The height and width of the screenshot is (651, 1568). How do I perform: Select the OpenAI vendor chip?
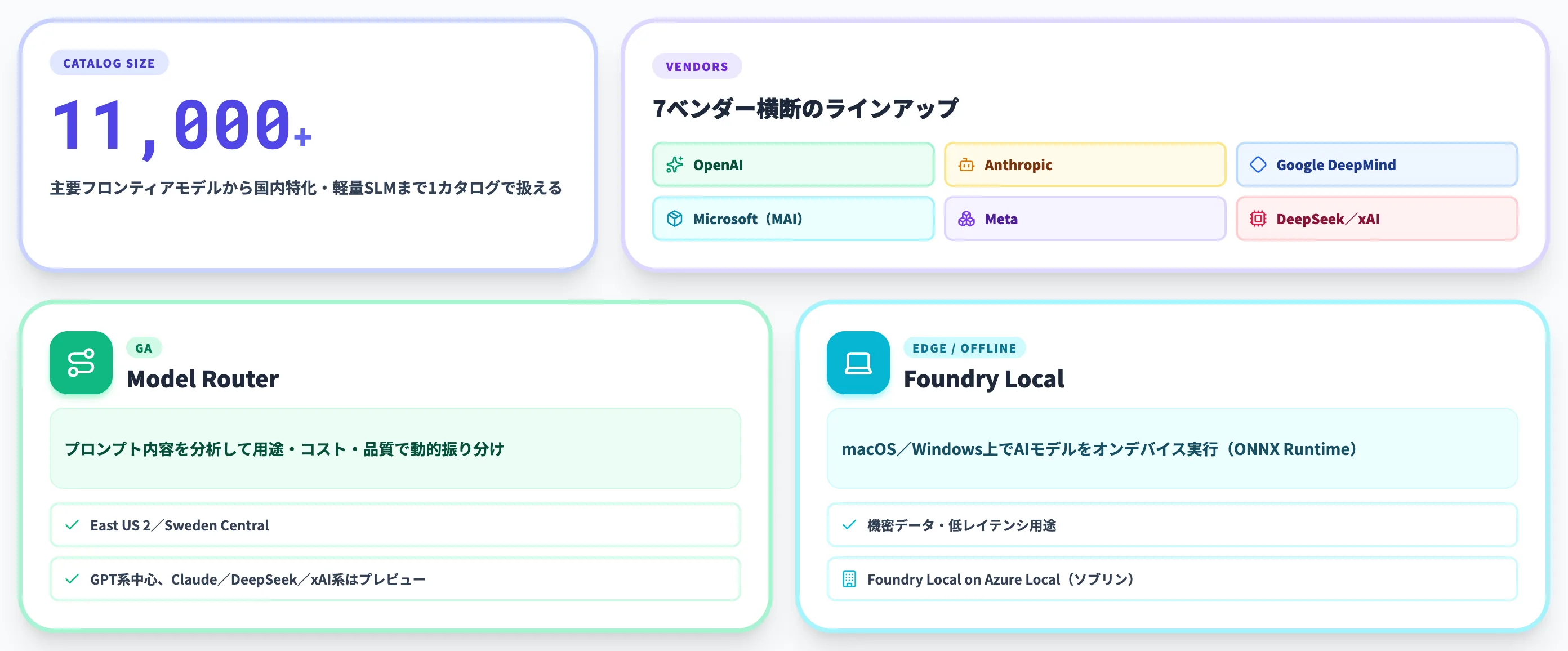793,165
